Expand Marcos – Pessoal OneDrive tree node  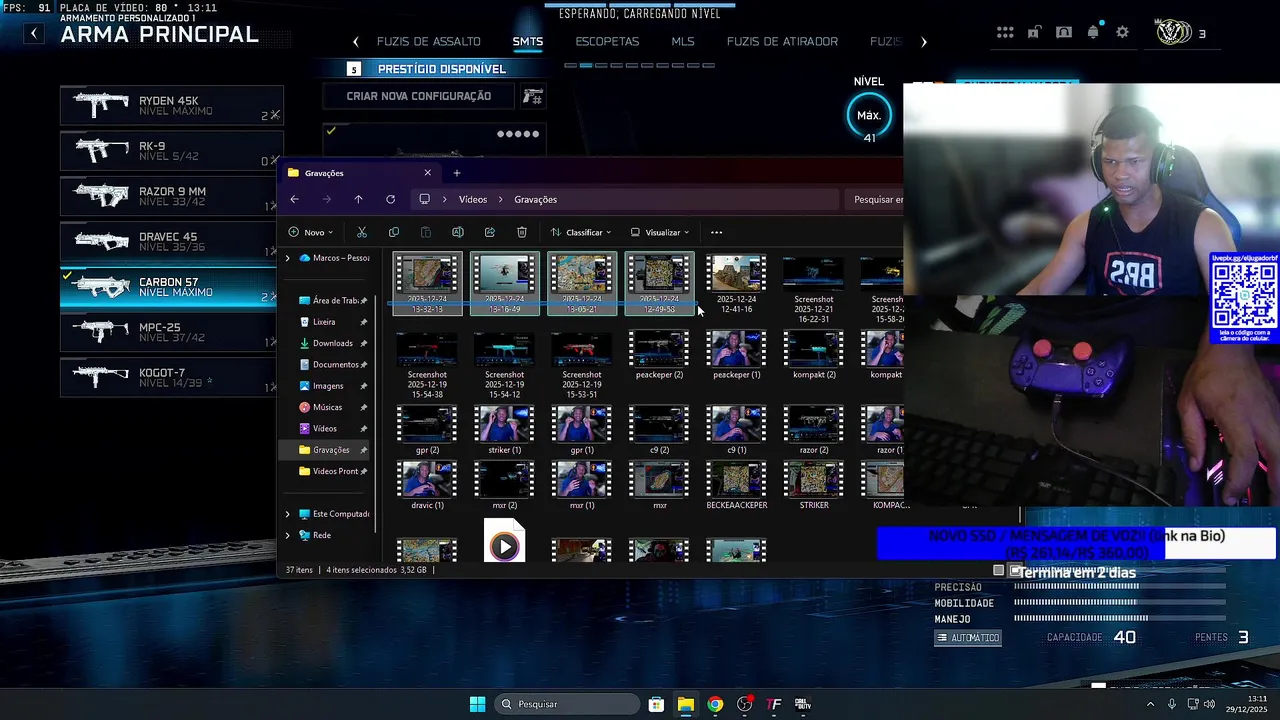288,258
